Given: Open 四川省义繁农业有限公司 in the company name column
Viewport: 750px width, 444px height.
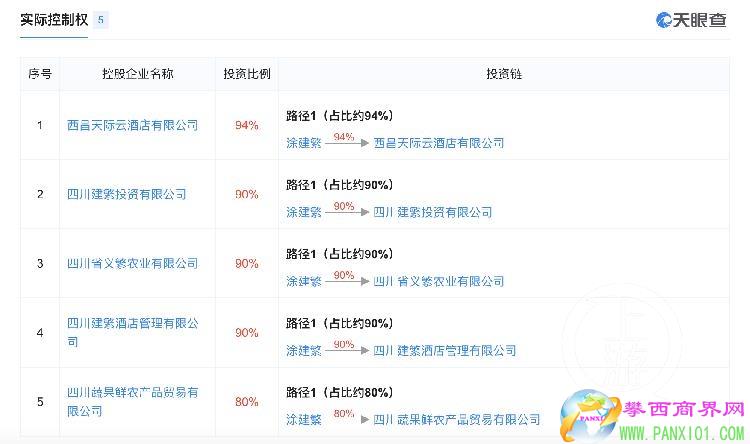Looking at the screenshot, I should [132, 263].
